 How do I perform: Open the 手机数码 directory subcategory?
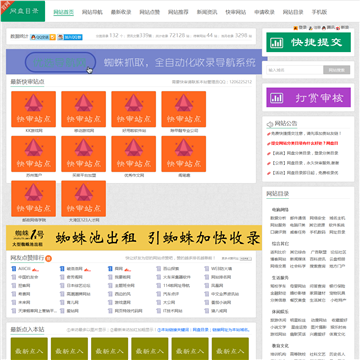click(x=317, y=232)
